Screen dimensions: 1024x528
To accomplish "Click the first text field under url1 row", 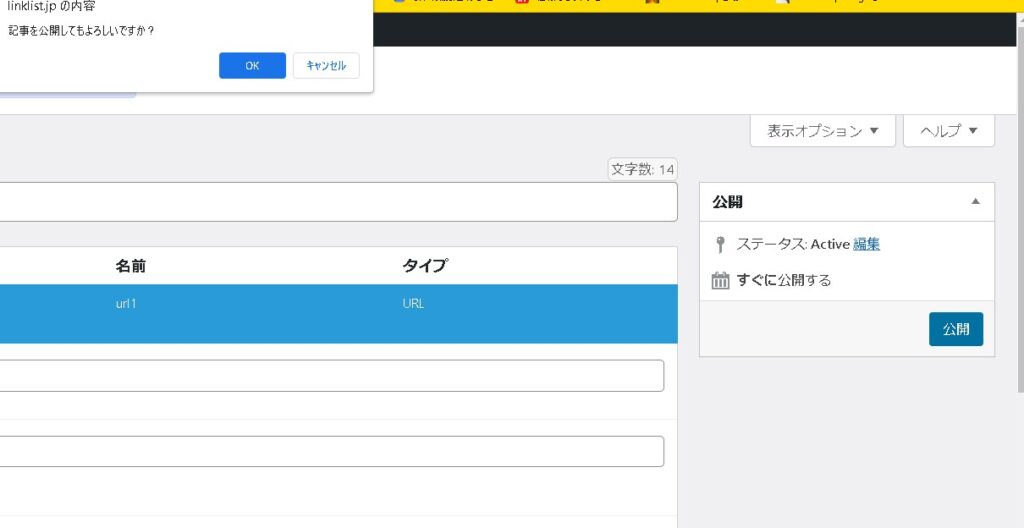I will coord(332,376).
